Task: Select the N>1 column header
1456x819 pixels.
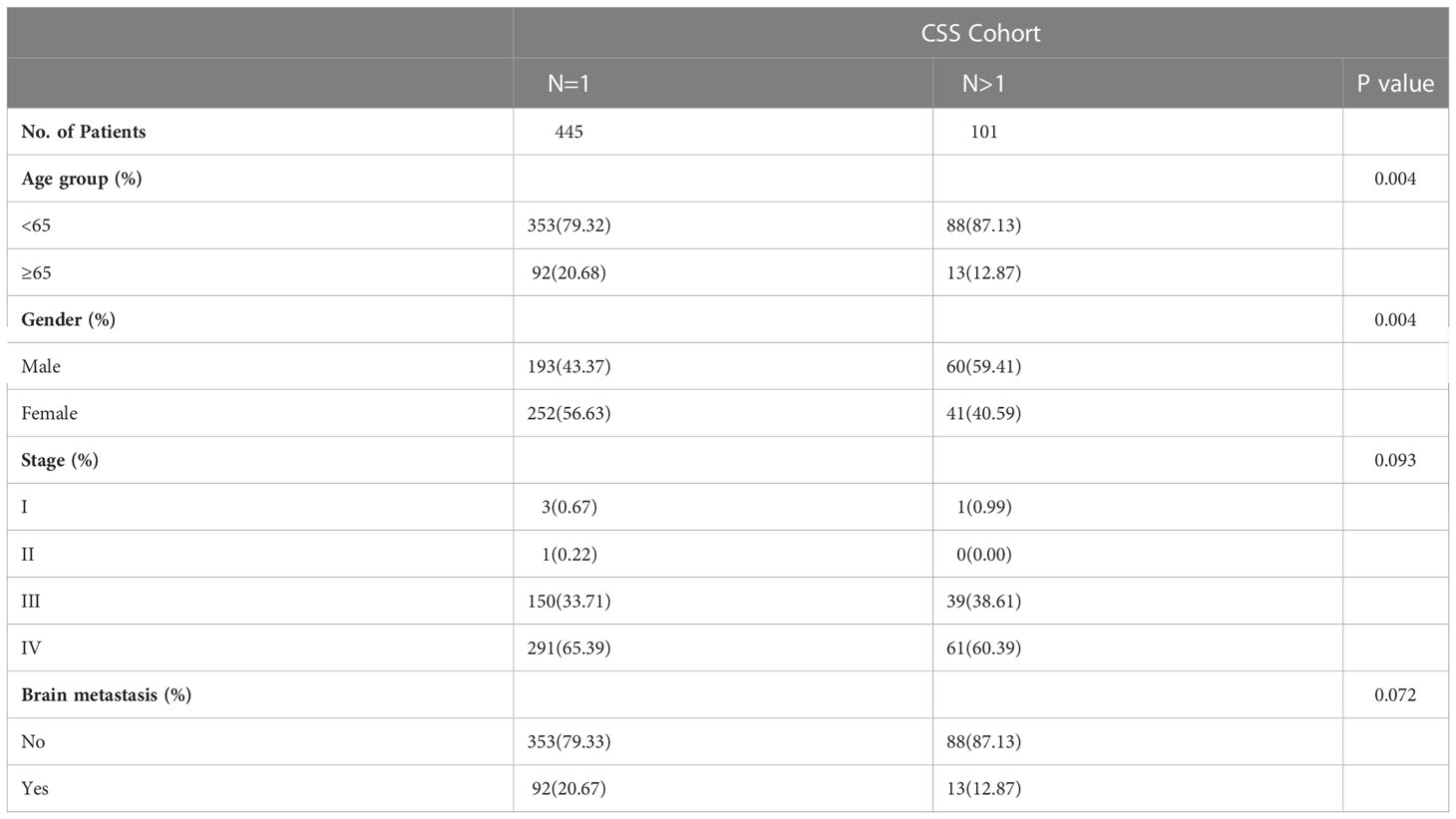Action: (x=1138, y=84)
